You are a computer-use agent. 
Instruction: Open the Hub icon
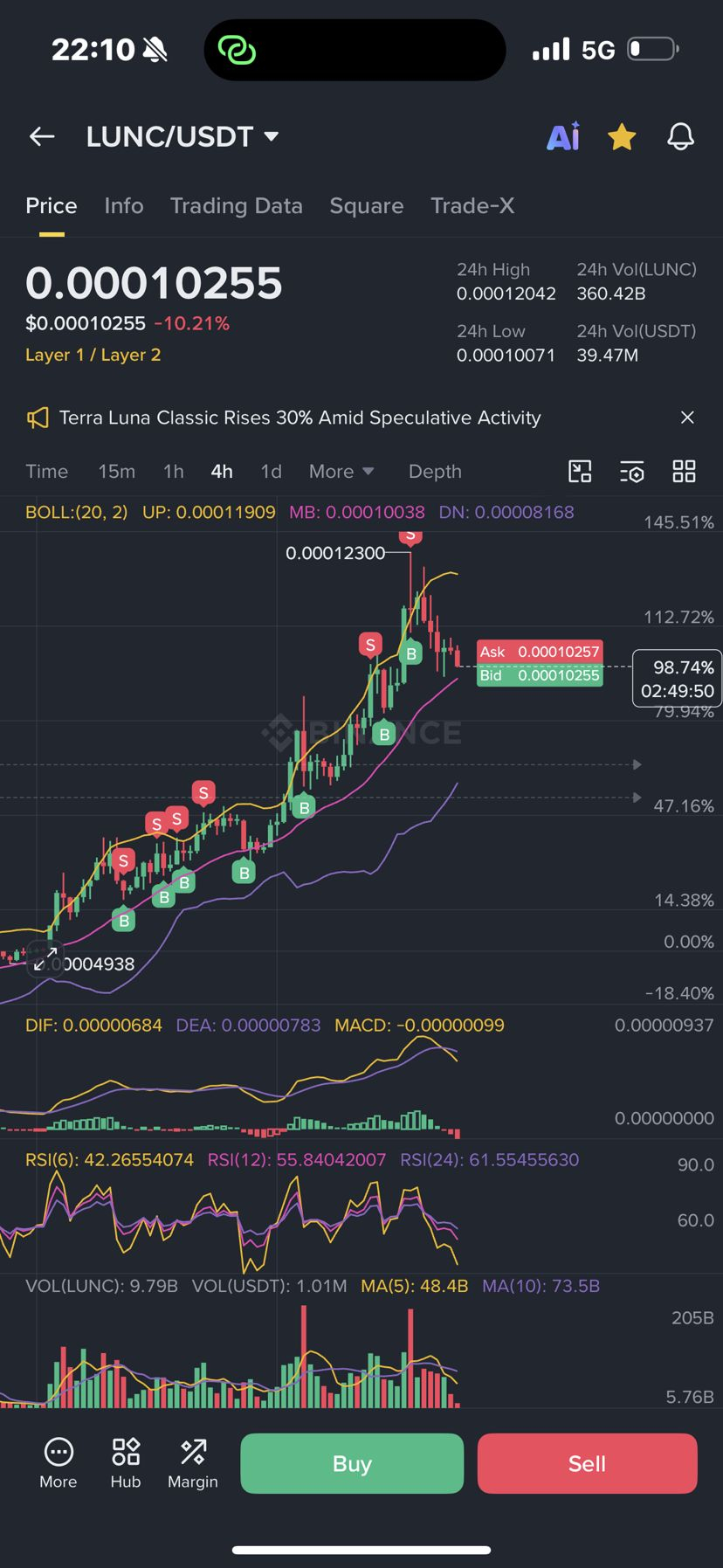click(x=126, y=1463)
